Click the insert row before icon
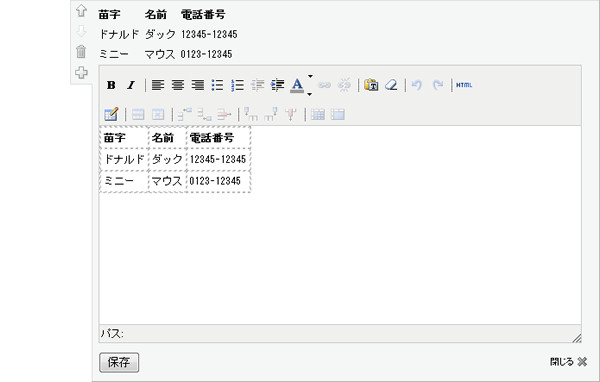600x382 pixels. (185, 114)
